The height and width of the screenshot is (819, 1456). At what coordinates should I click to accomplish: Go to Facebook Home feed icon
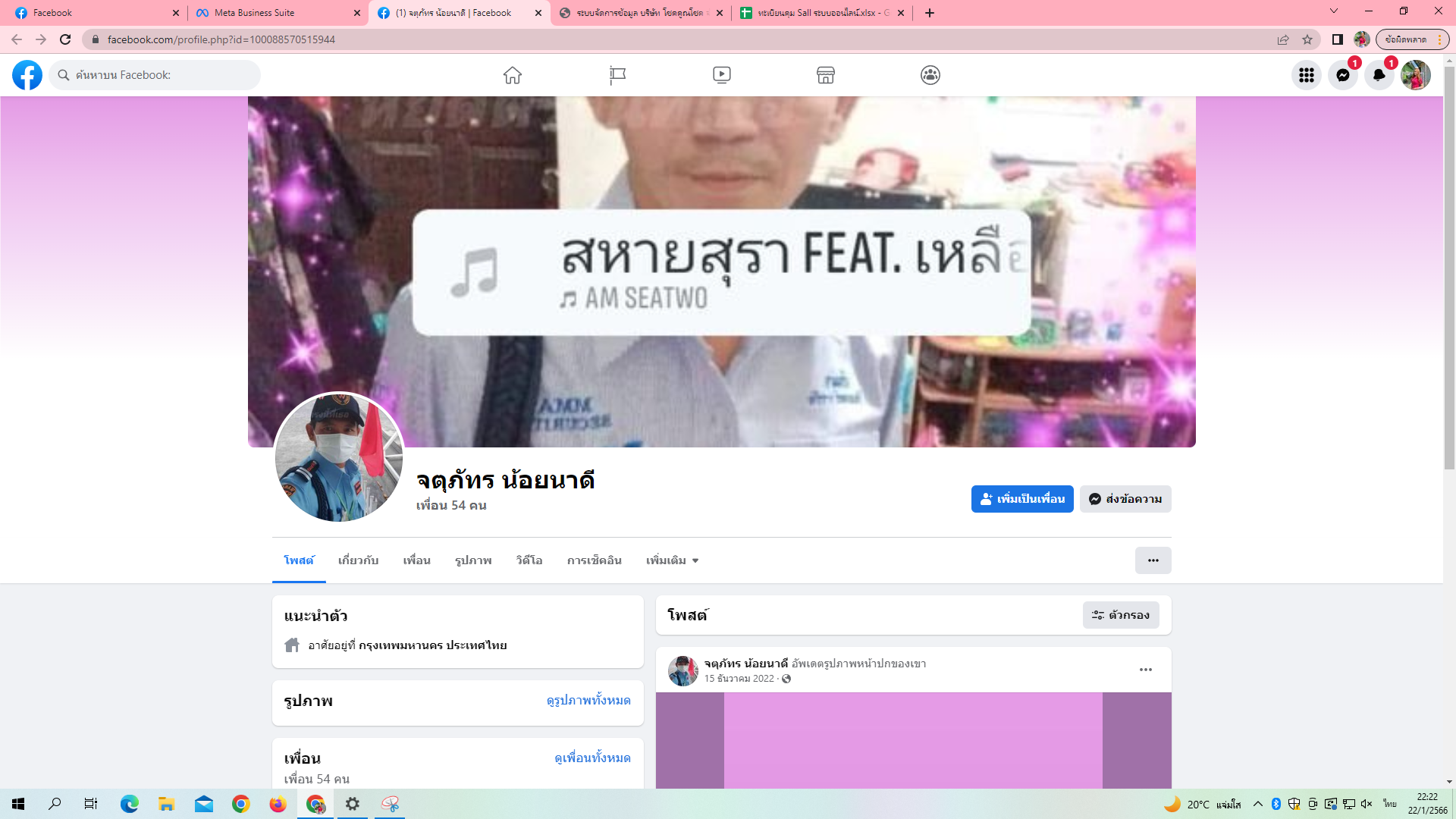[x=513, y=75]
